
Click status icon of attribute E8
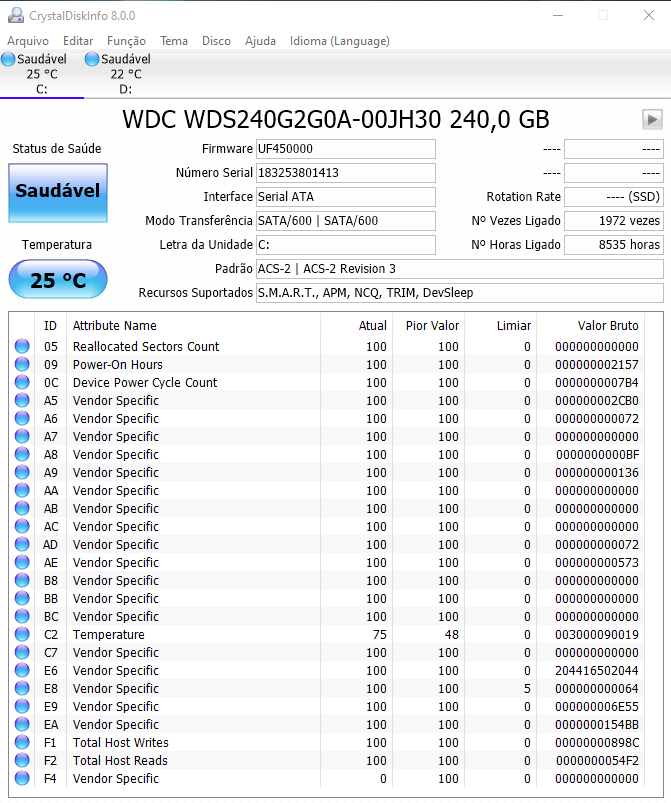coord(22,688)
